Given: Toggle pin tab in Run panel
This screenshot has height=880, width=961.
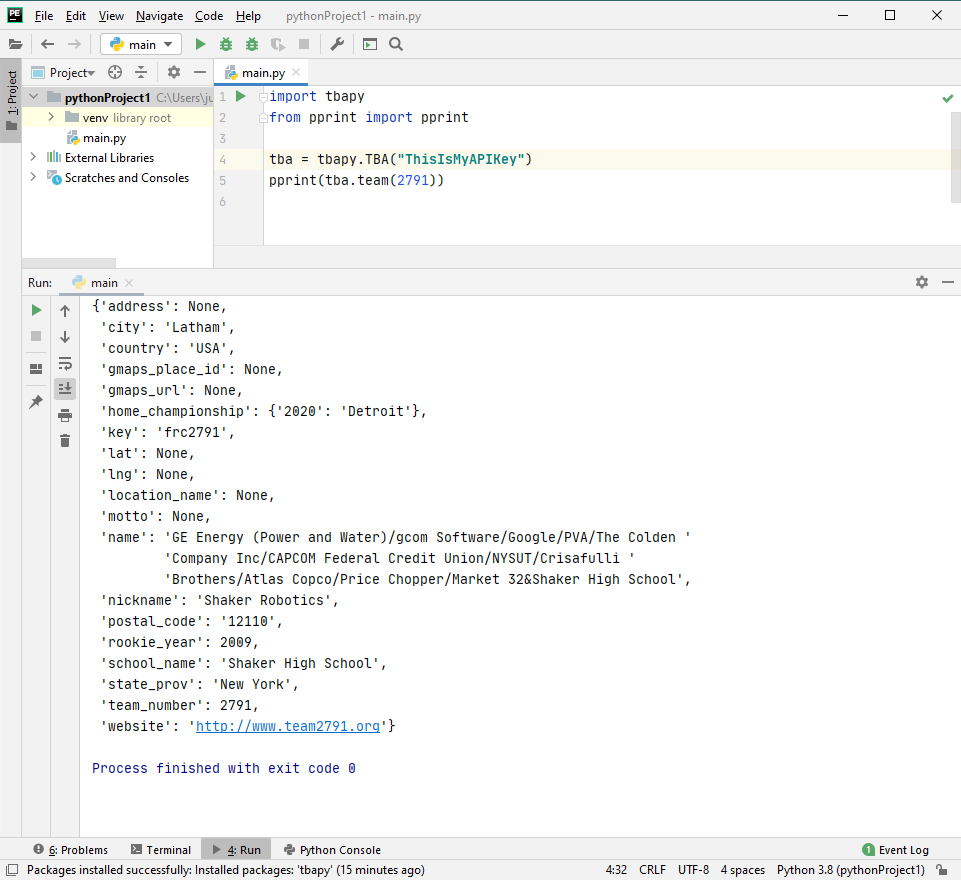Looking at the screenshot, I should 36,402.
